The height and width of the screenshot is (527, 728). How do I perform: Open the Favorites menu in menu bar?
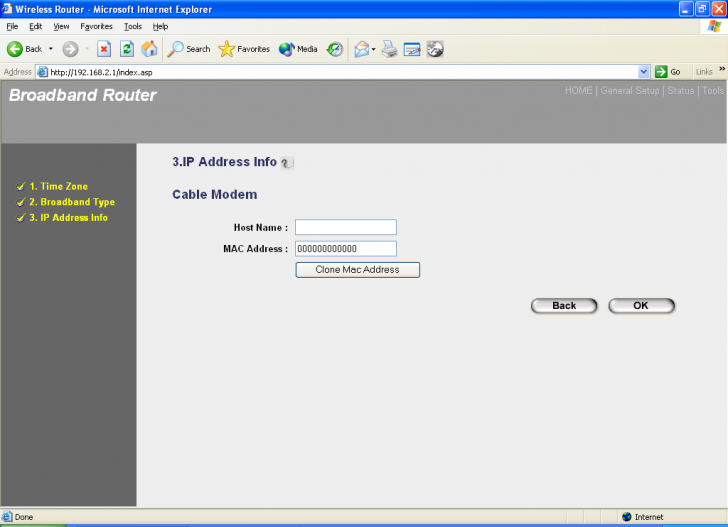96,26
